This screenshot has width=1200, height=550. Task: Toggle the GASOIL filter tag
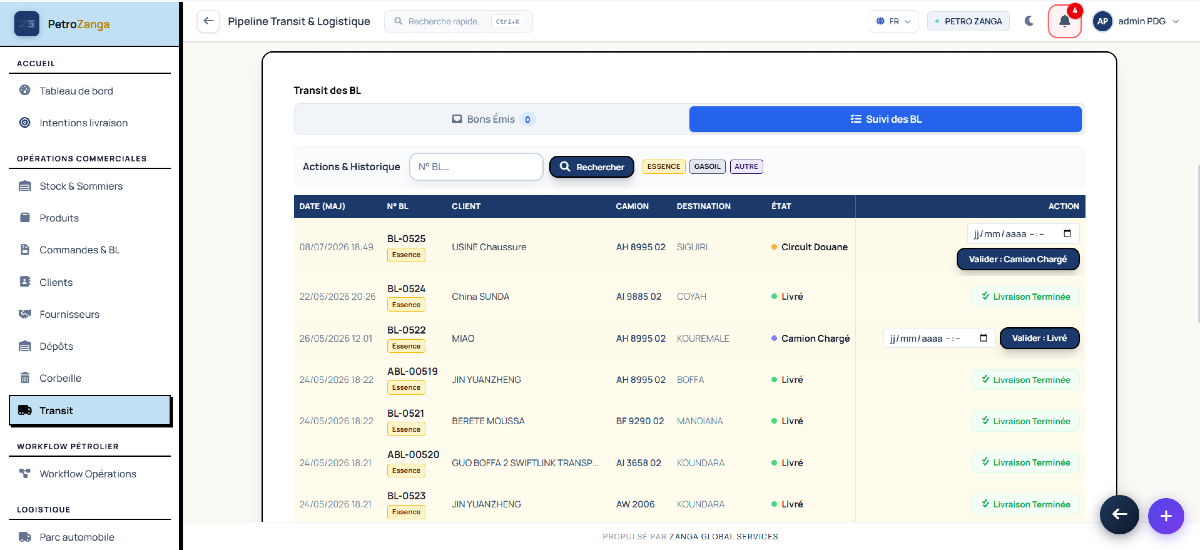coord(708,167)
